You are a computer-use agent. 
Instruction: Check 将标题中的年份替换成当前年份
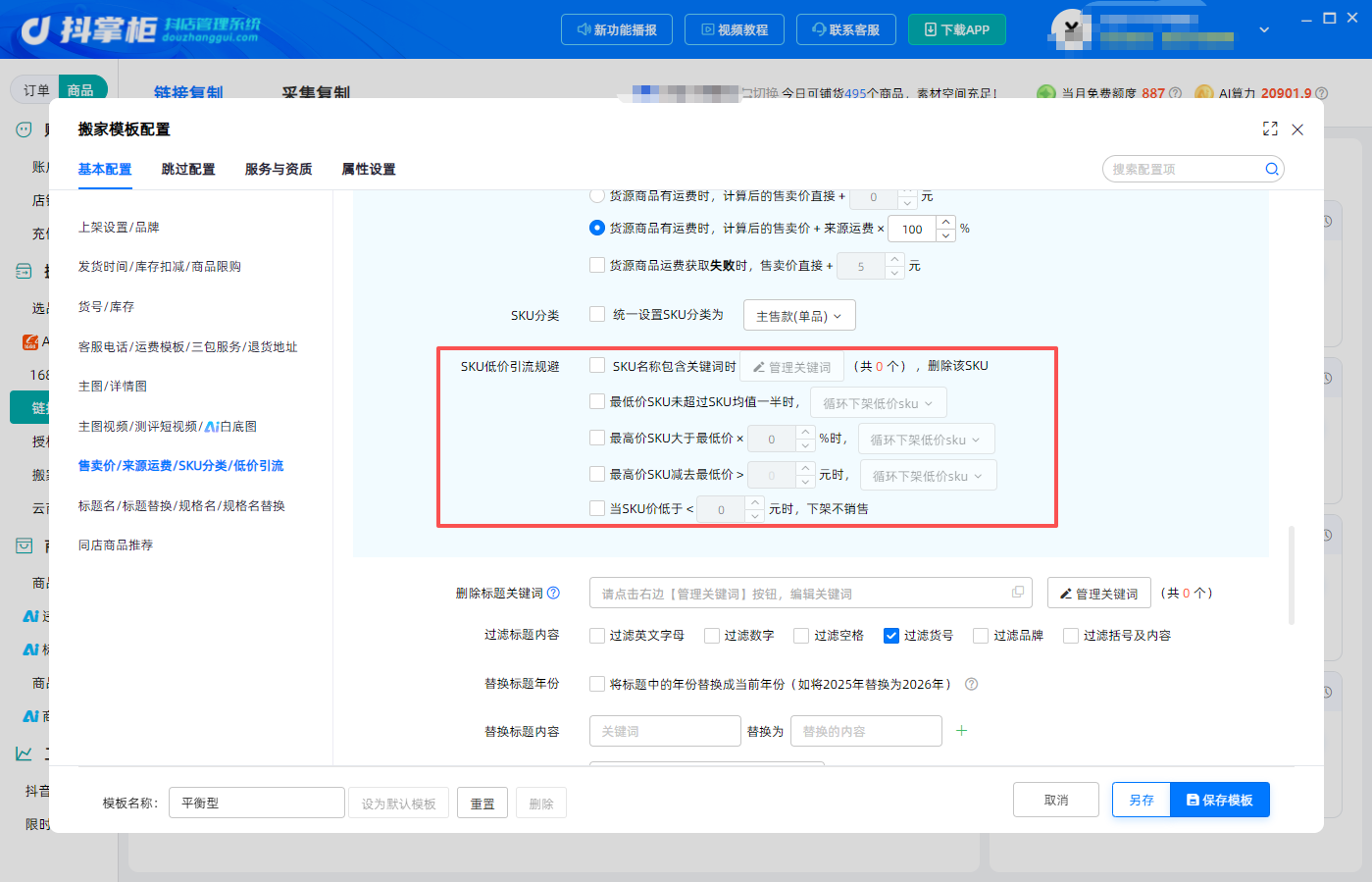(596, 684)
